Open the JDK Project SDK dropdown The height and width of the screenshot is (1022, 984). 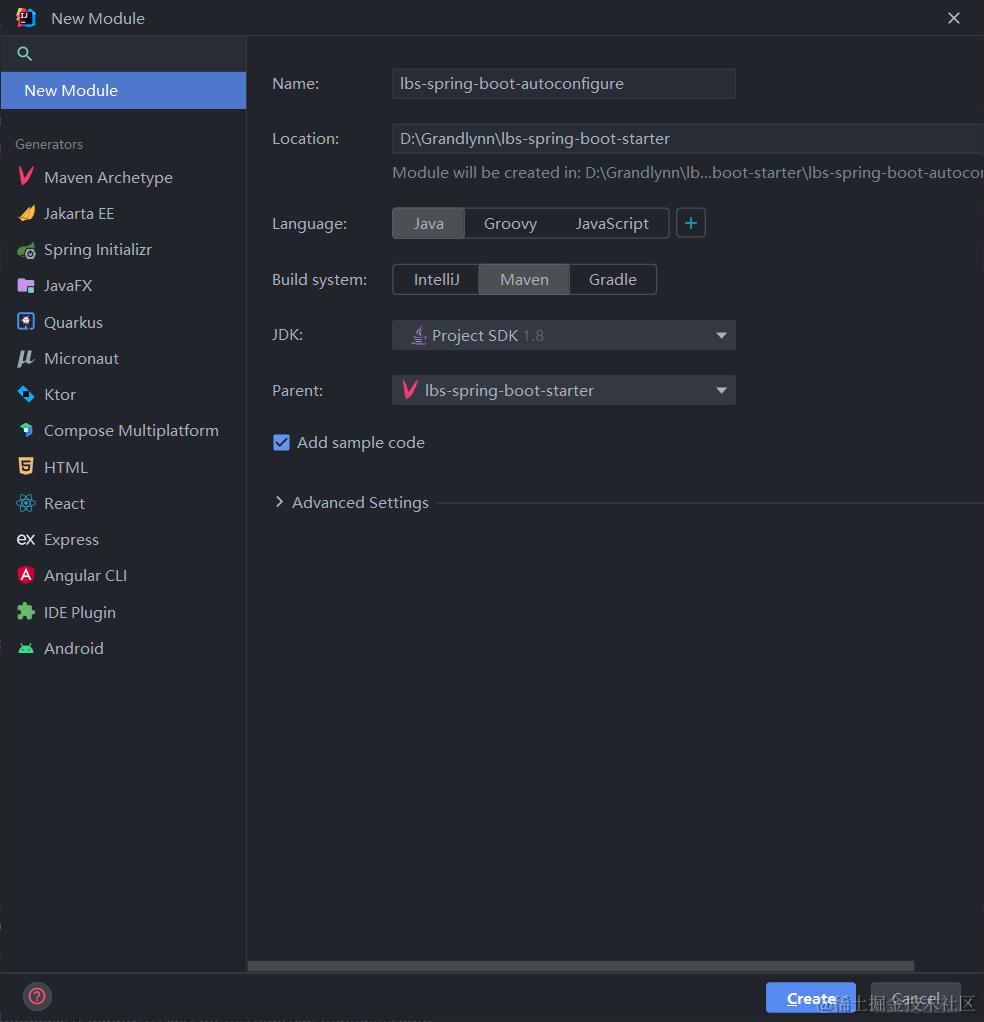(564, 335)
